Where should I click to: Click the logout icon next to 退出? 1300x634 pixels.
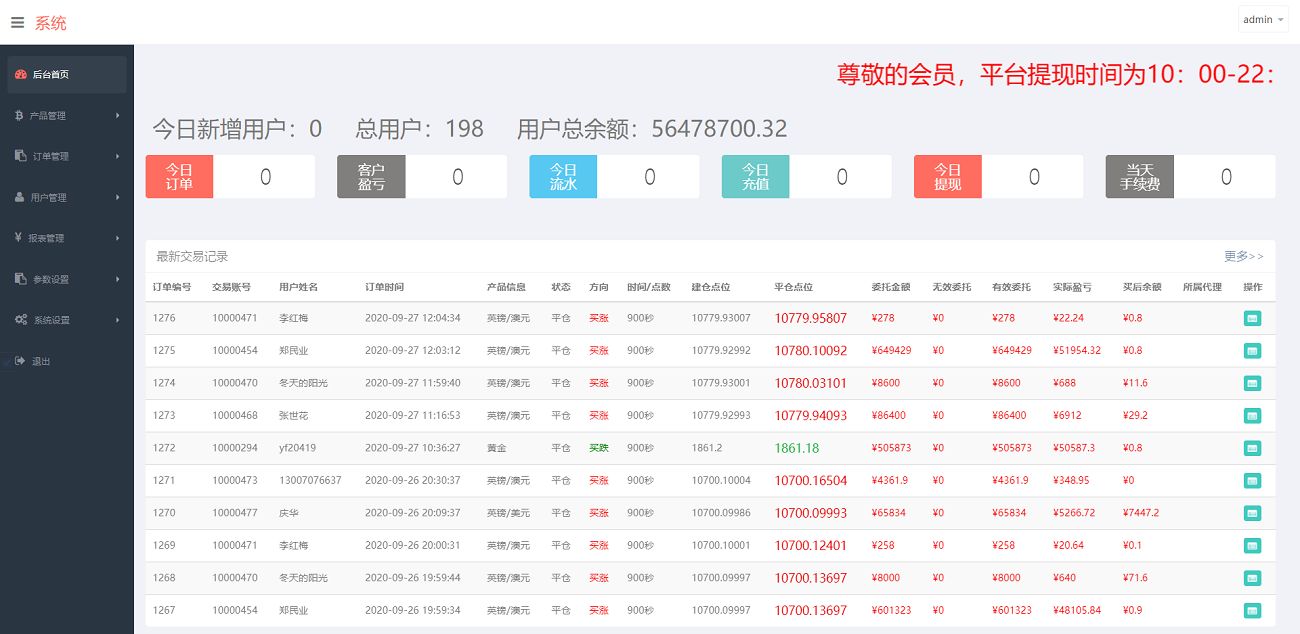tap(19, 361)
